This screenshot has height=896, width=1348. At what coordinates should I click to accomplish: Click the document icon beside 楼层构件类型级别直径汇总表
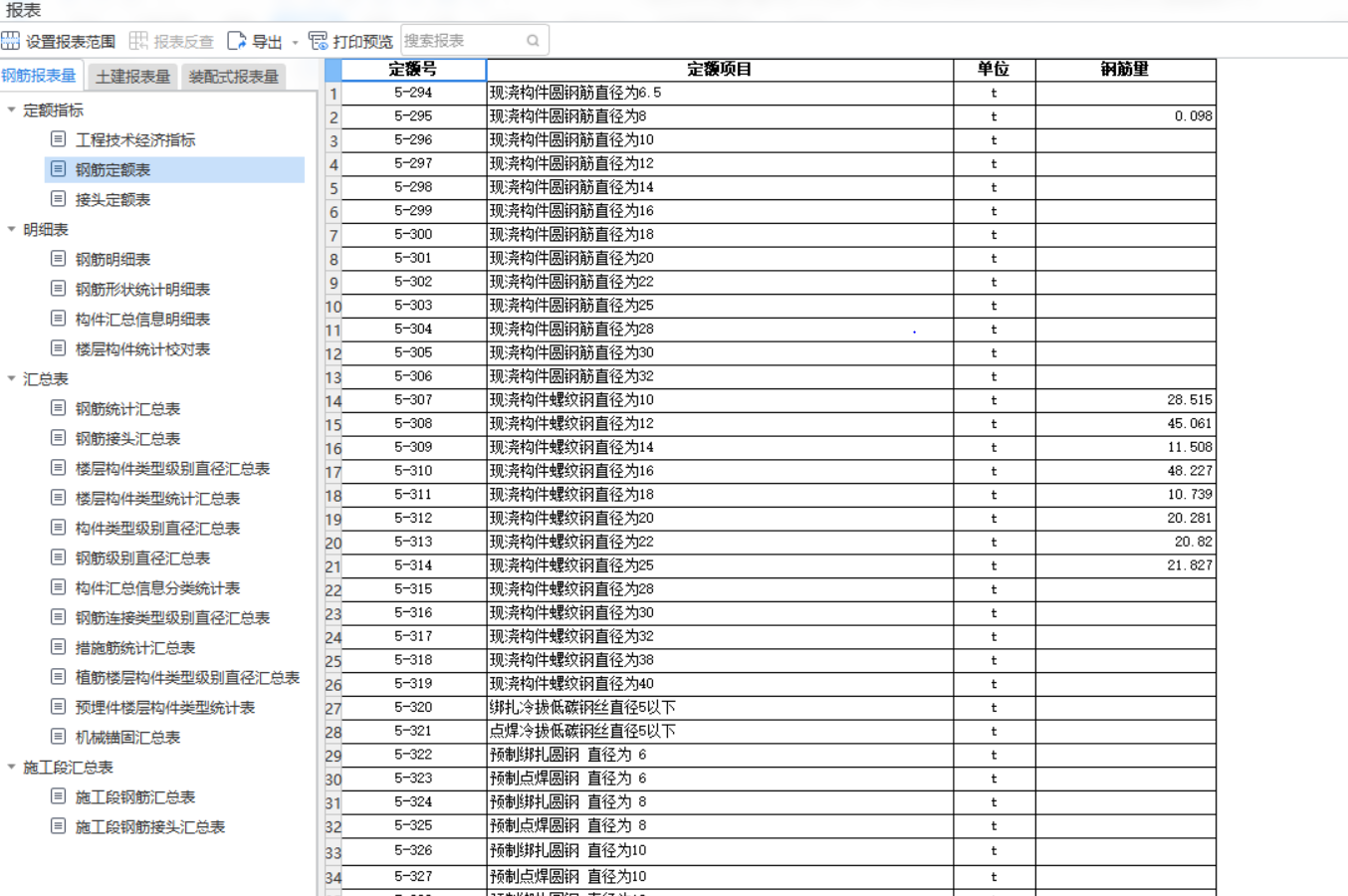[x=59, y=468]
